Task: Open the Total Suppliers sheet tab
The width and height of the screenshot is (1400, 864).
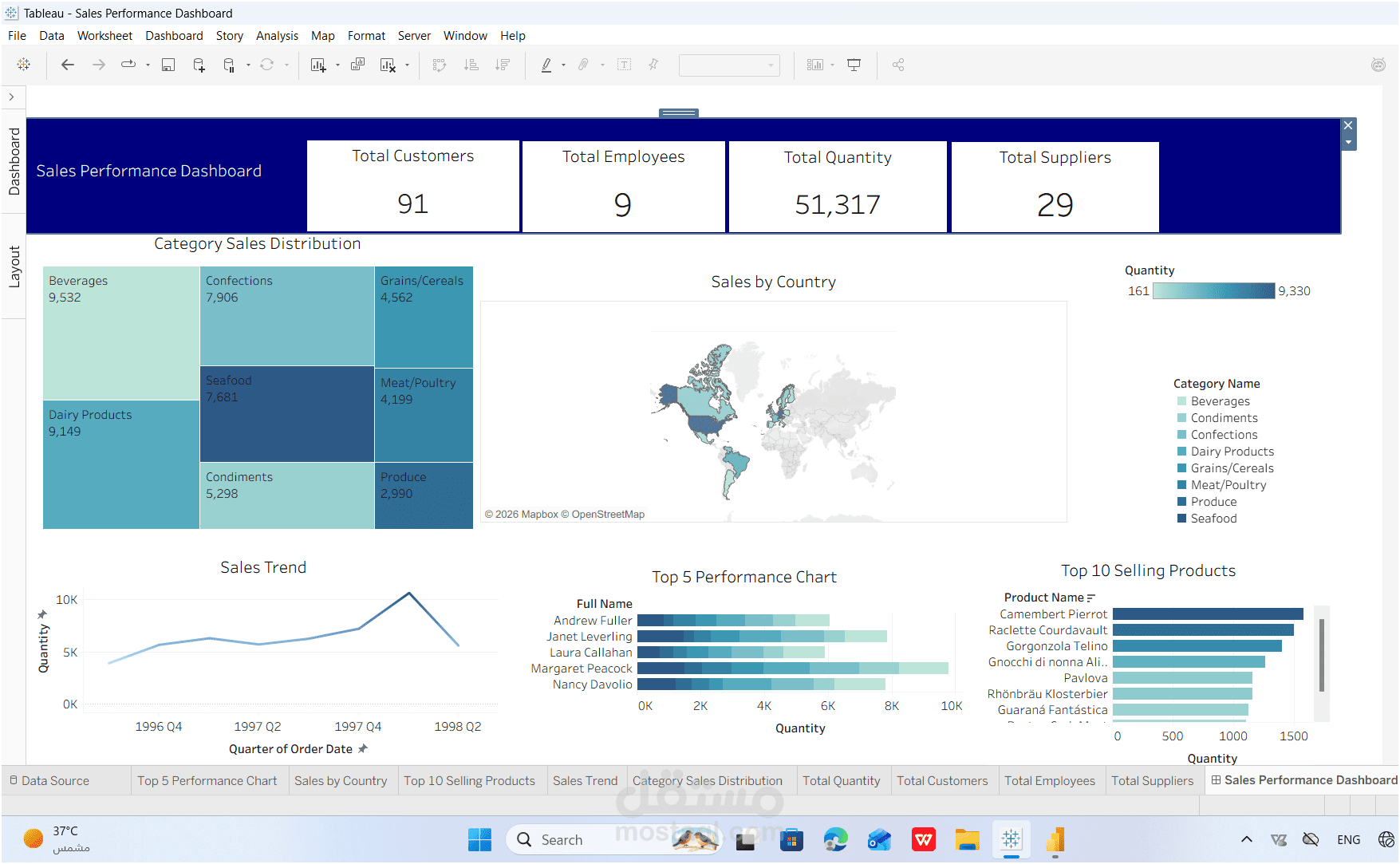Action: coord(1152,781)
